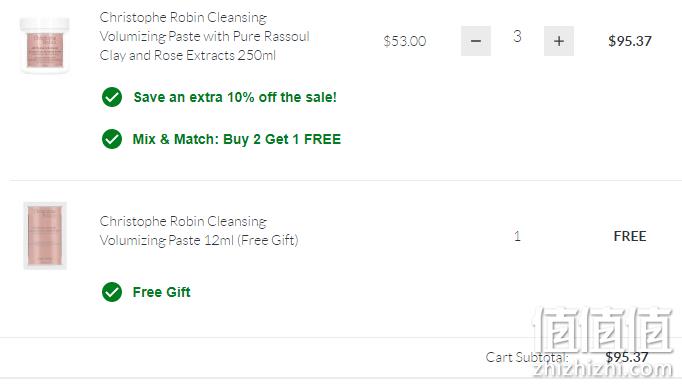This screenshot has height=386, width=682.
Task: Click the green Free Gift promotion label
Action: (x=161, y=292)
